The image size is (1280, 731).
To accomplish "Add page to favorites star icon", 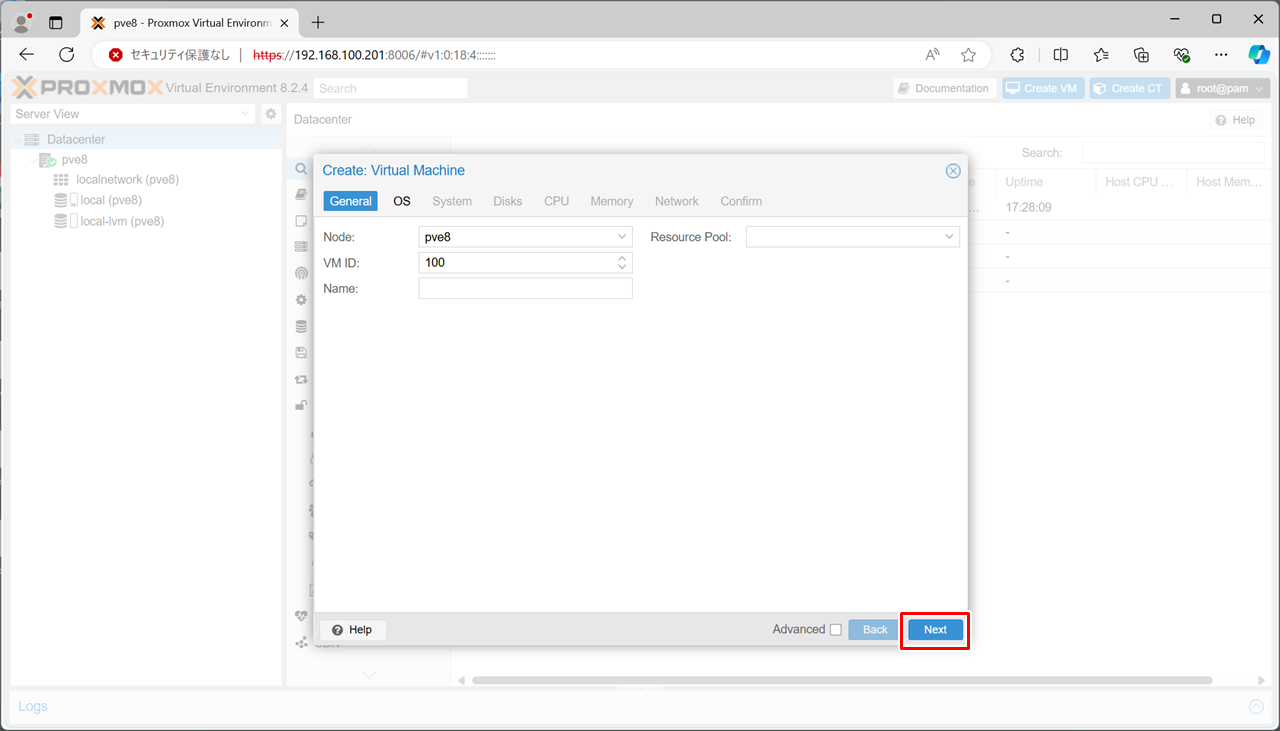I will click(x=968, y=55).
